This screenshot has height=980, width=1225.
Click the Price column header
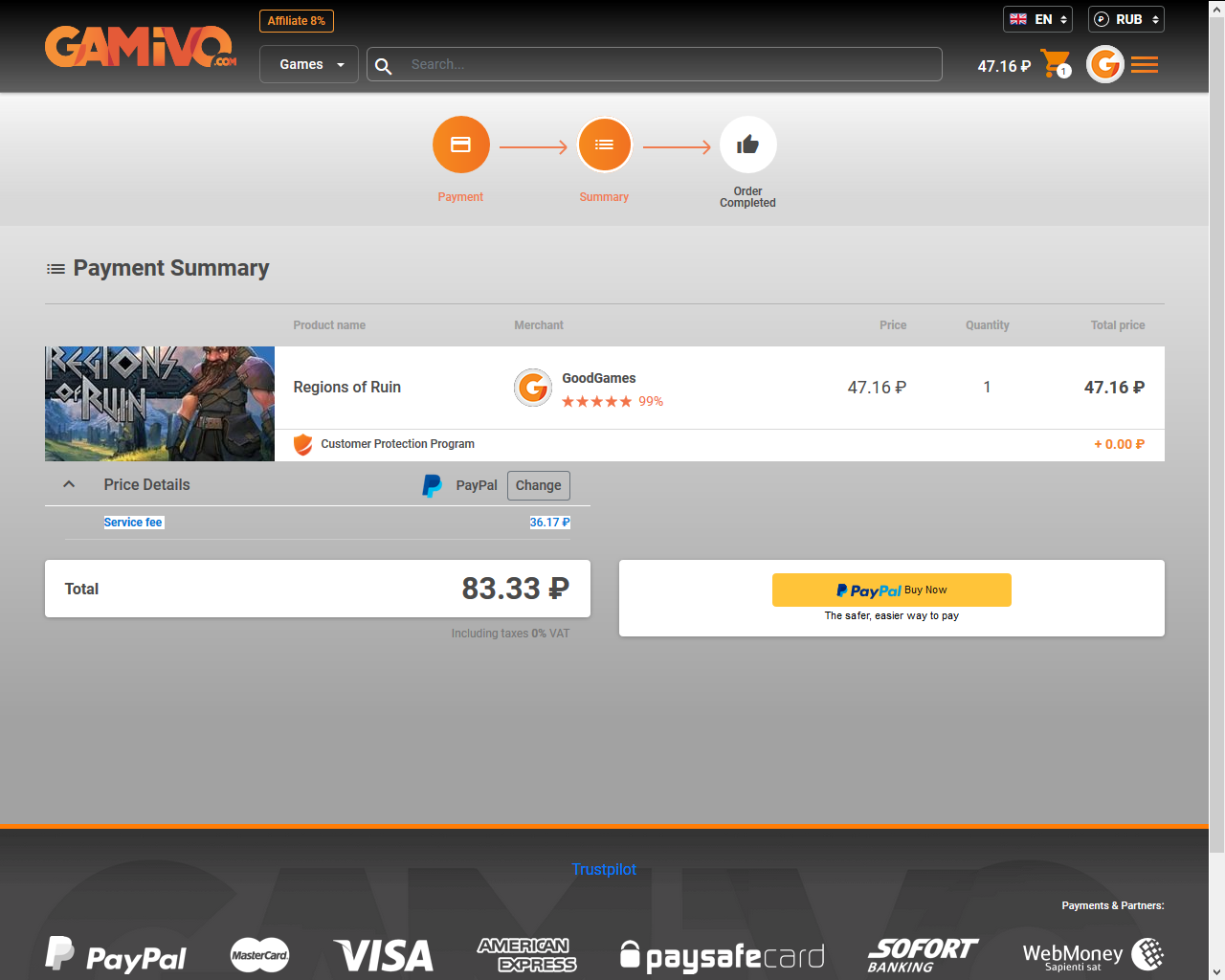click(x=893, y=325)
